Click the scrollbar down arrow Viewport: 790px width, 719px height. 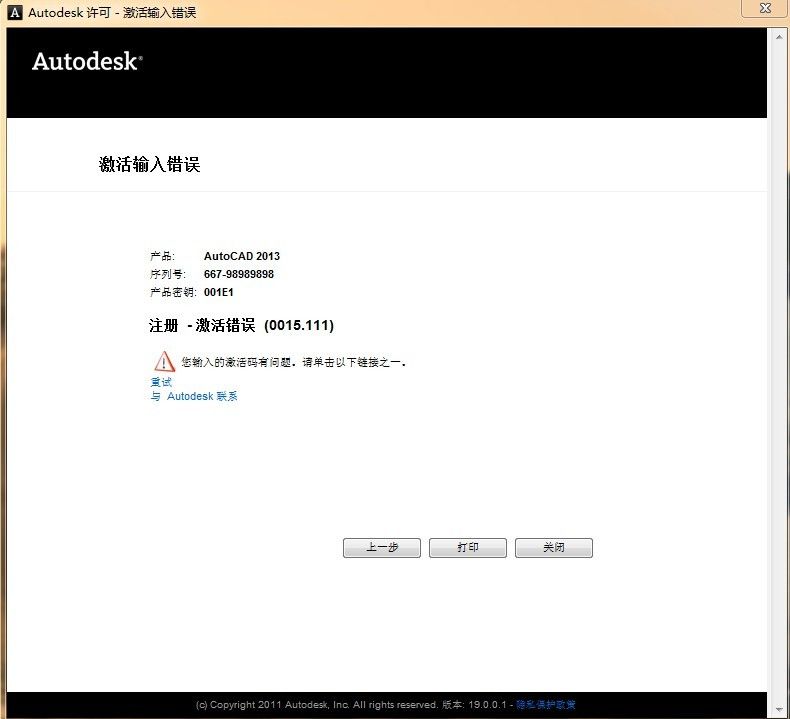pyautogui.click(x=779, y=710)
